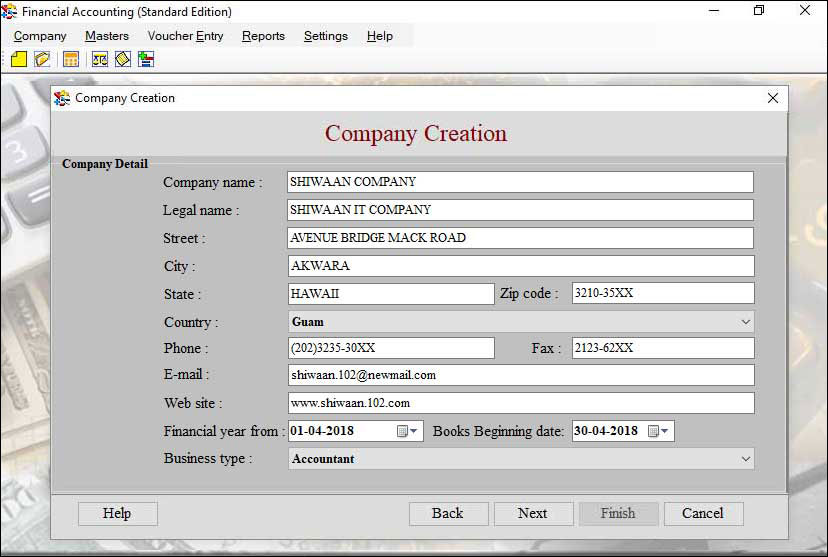Expand the Country dropdown showing Guam
828x557 pixels.
coord(746,322)
